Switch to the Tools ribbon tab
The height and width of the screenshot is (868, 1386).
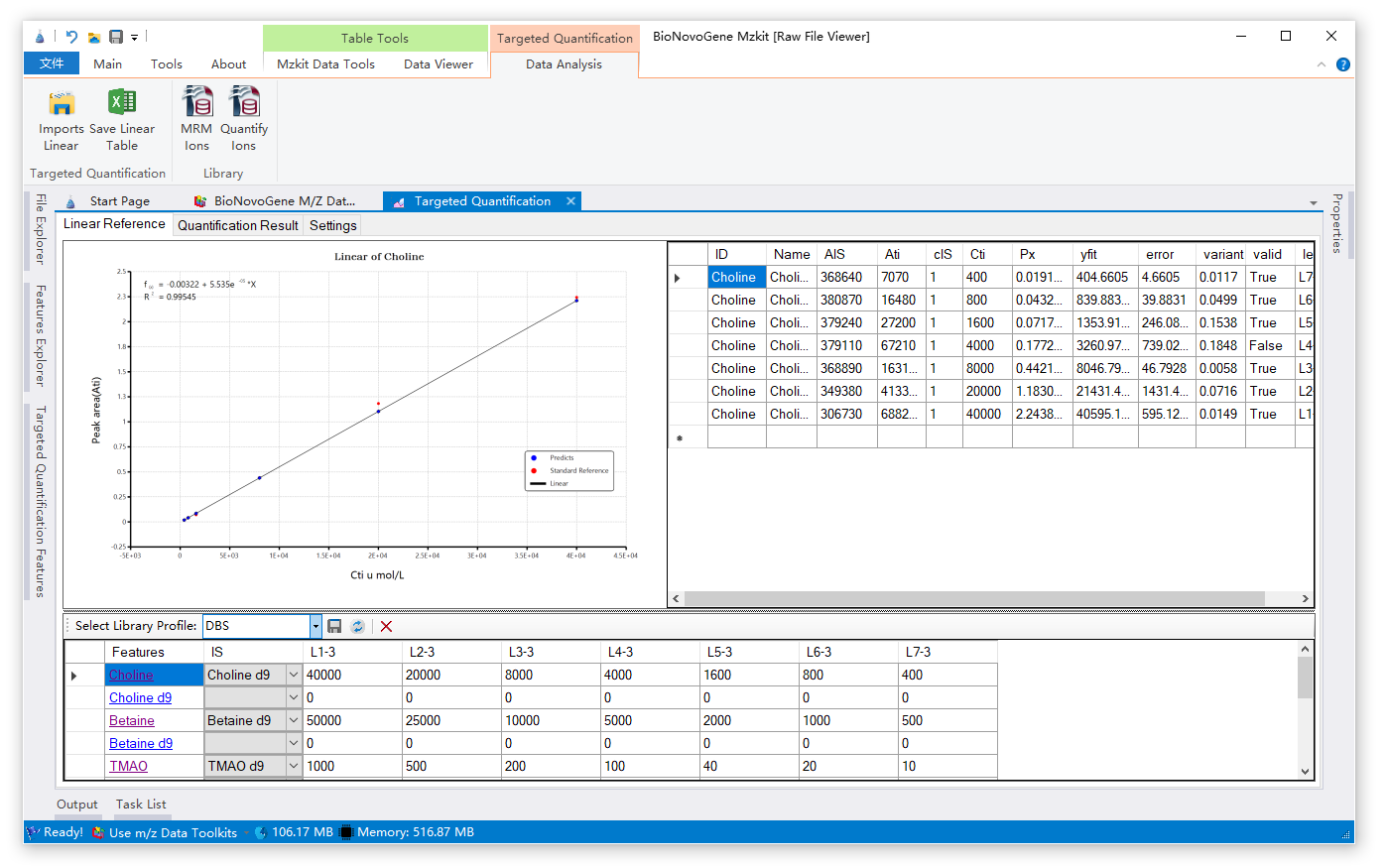click(x=167, y=63)
